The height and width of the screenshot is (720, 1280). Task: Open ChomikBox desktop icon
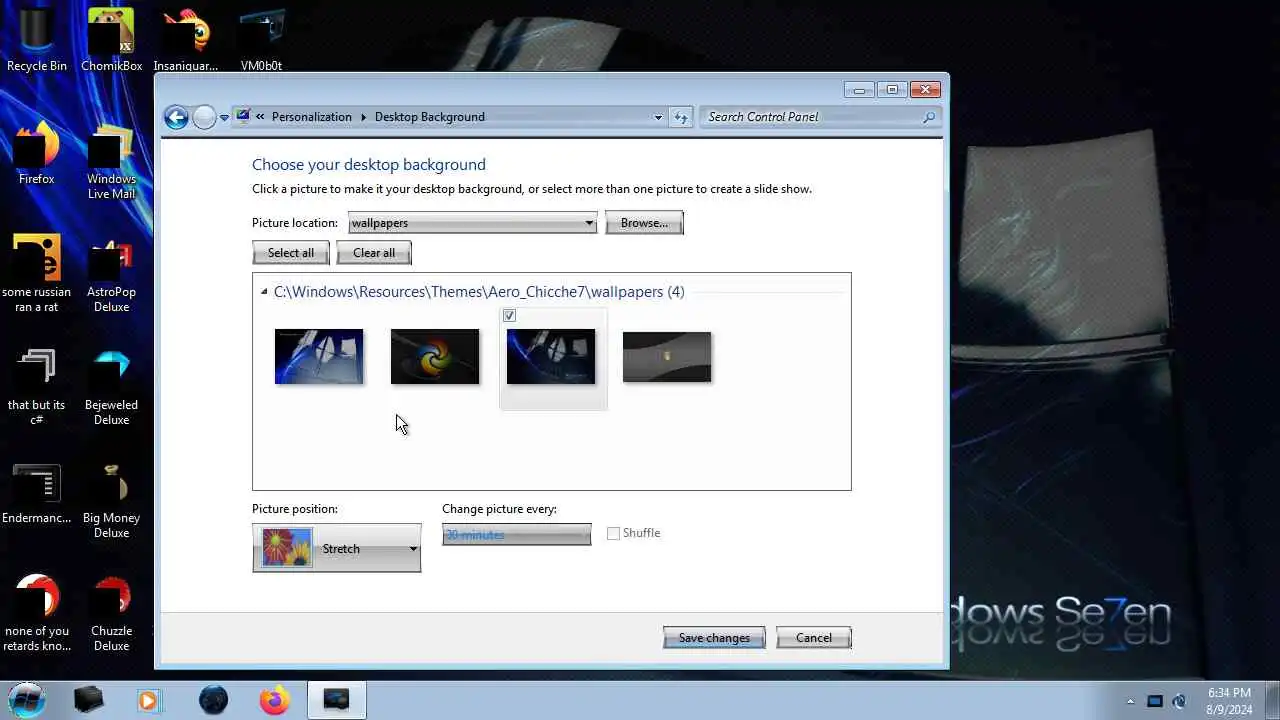(111, 42)
